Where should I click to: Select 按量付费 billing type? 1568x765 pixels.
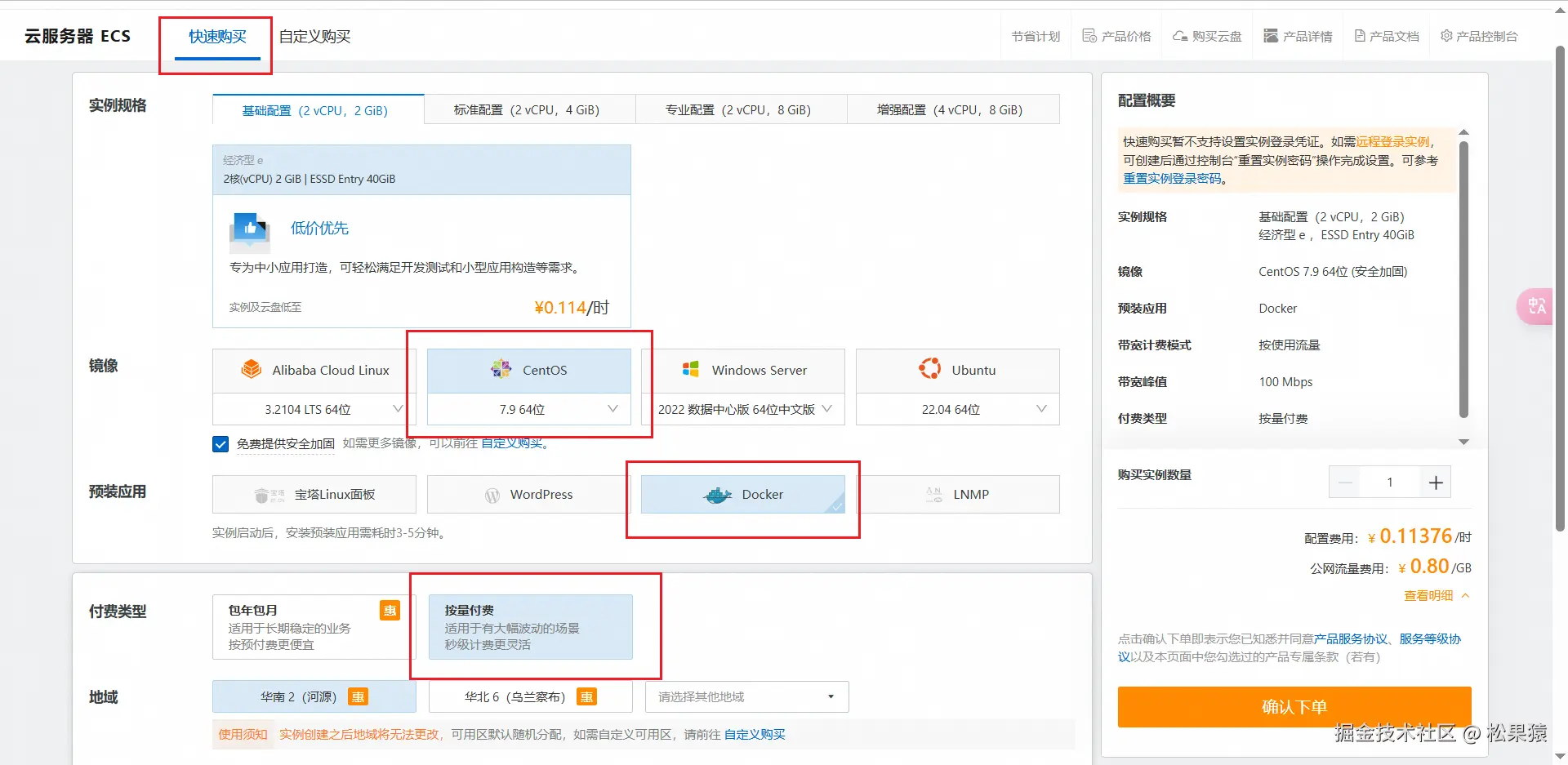point(531,627)
